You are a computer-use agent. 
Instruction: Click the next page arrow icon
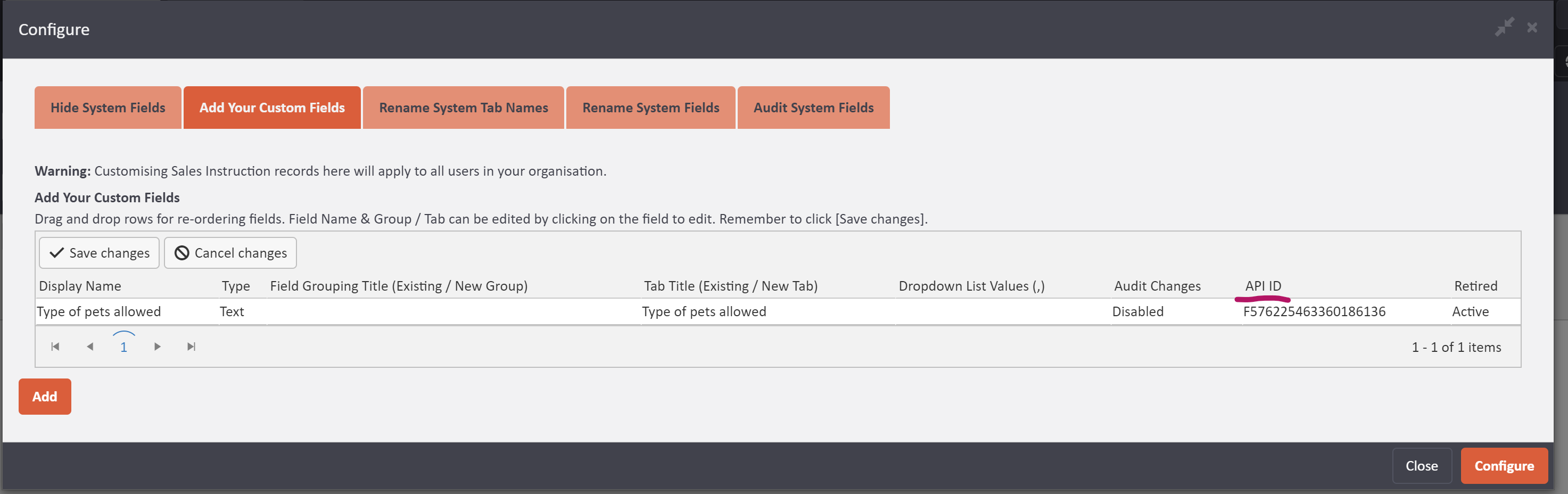pos(157,346)
